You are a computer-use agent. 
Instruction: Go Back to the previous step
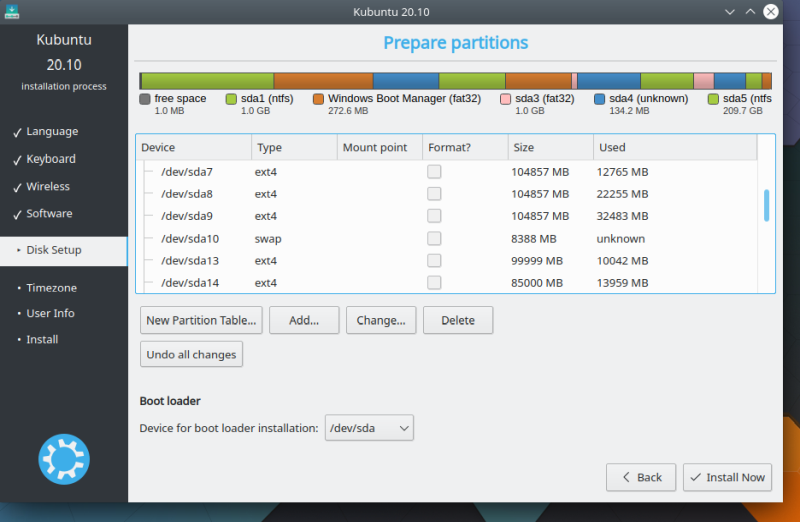(x=641, y=477)
